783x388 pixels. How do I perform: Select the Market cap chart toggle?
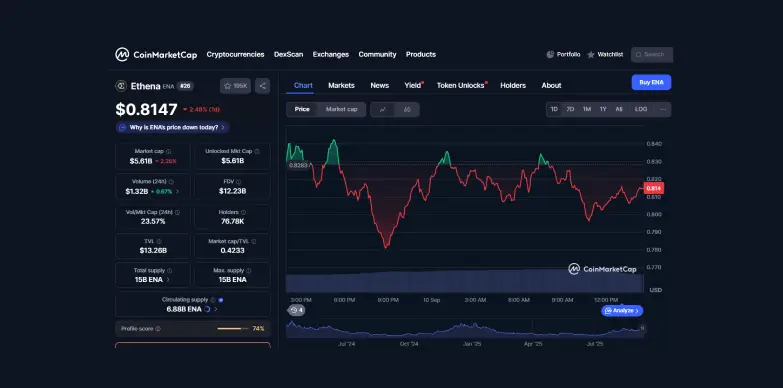coord(342,109)
